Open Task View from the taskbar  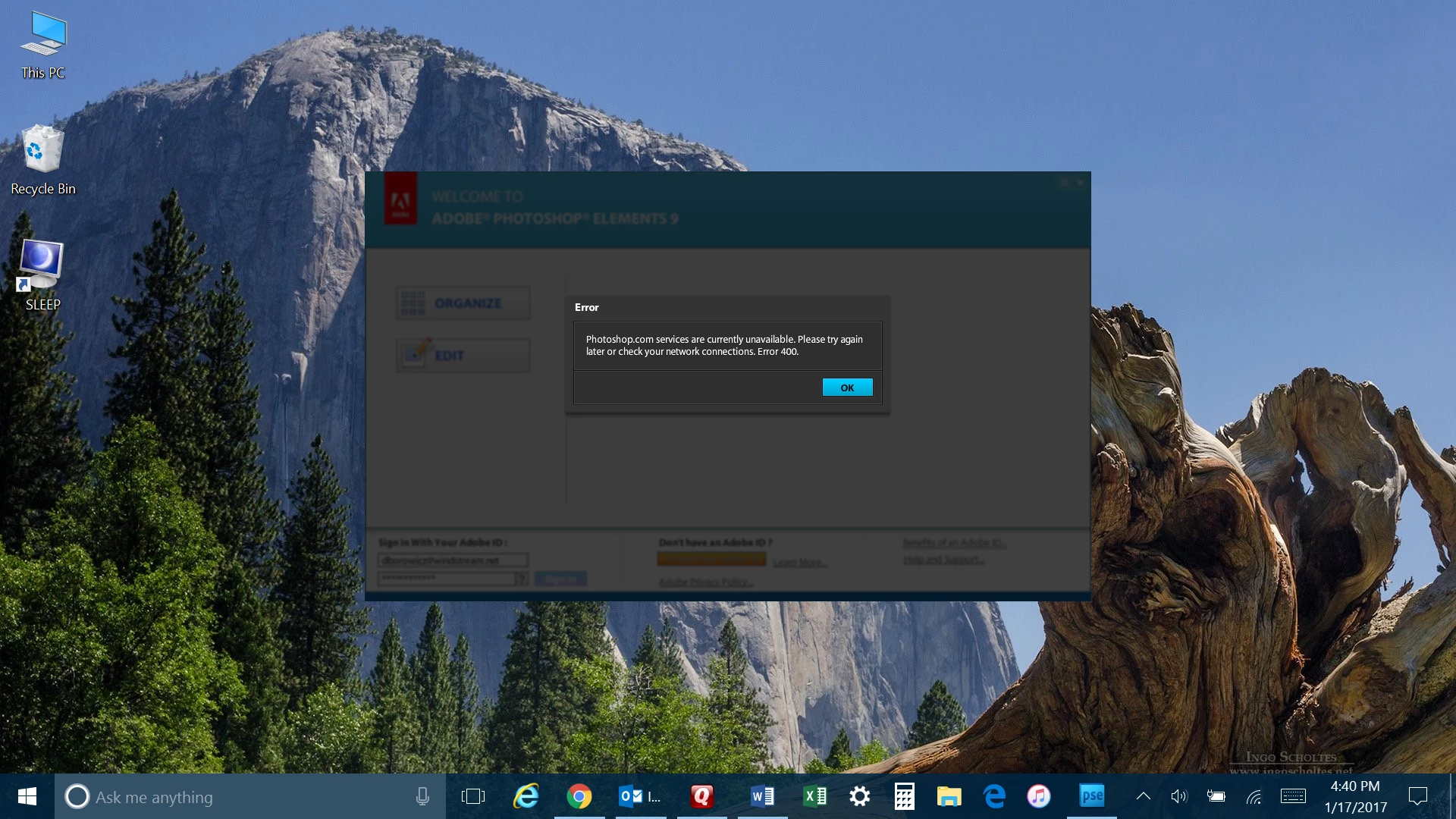click(x=472, y=796)
